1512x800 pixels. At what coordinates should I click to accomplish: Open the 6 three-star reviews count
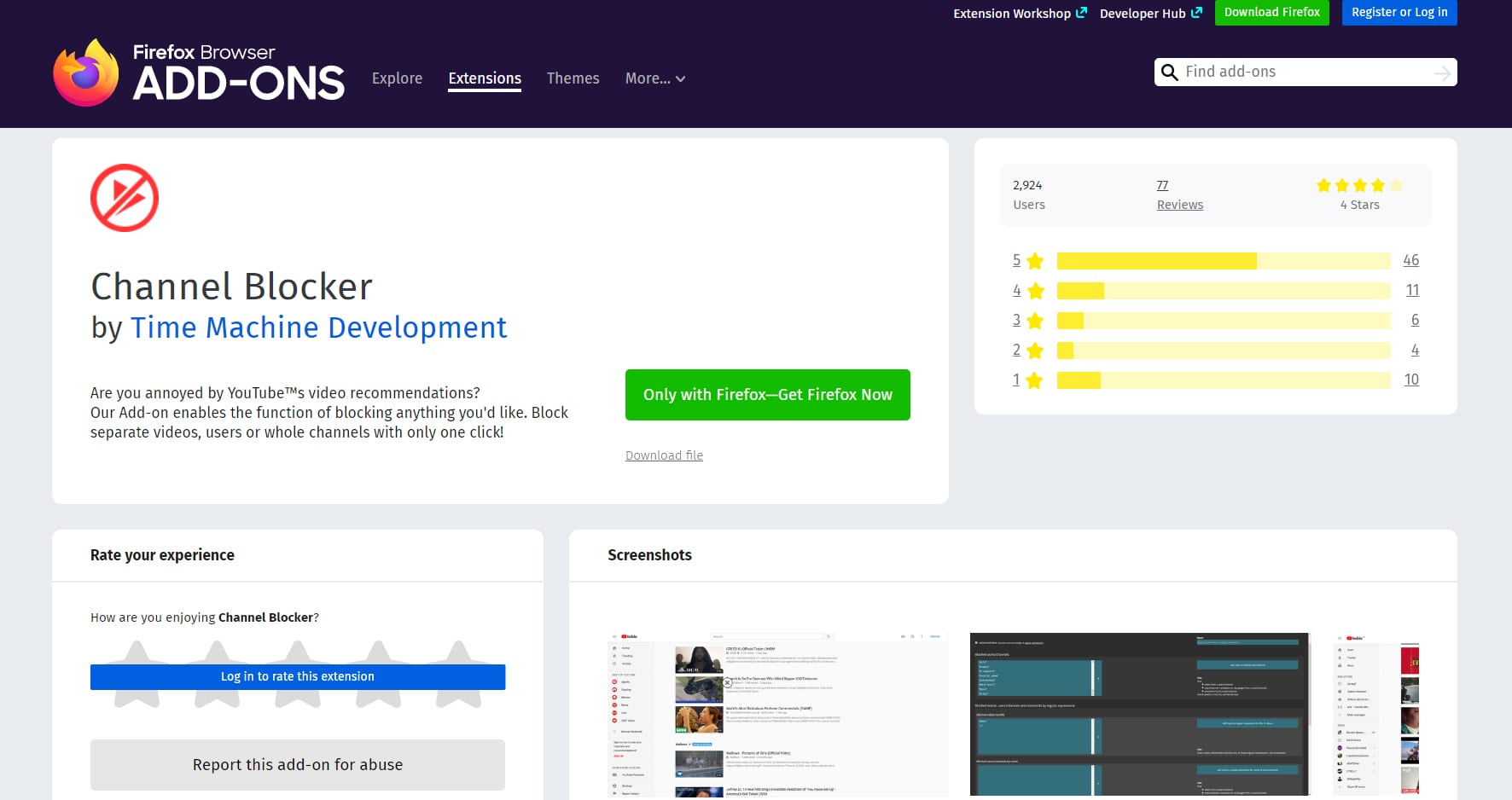click(x=1415, y=320)
